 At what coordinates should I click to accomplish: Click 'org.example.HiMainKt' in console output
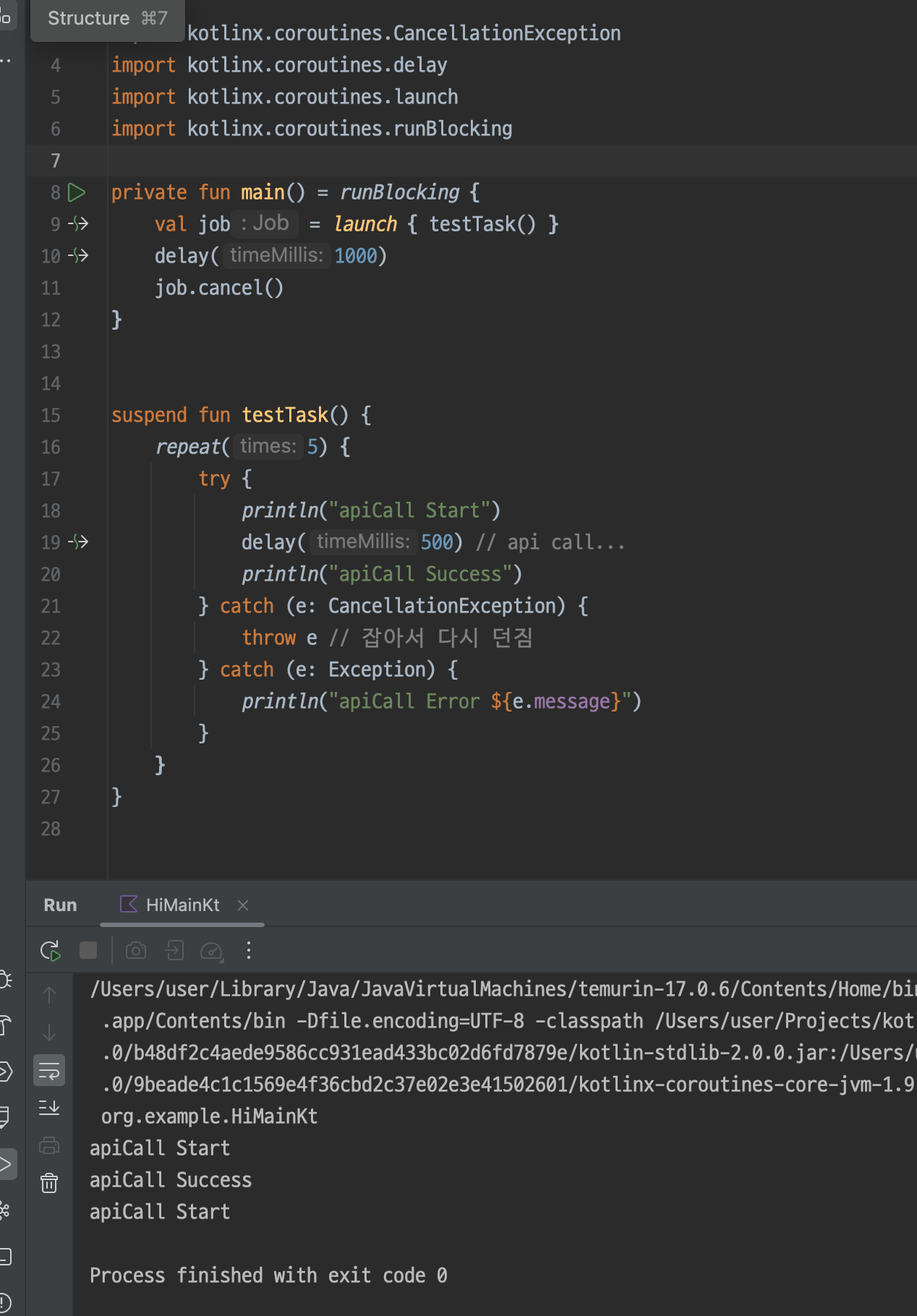click(209, 1116)
